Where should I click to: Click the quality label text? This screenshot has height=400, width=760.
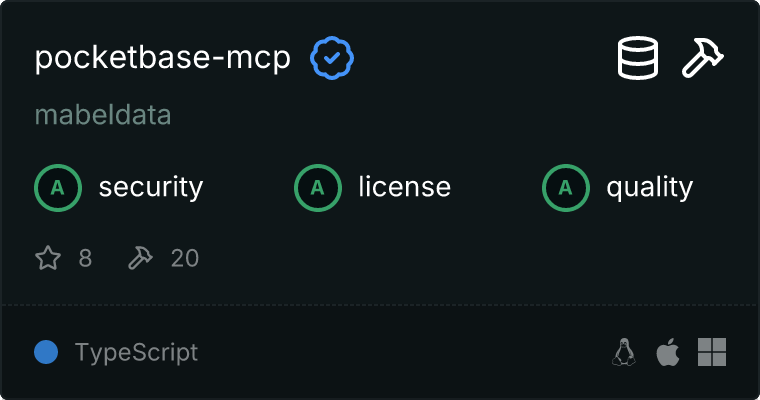point(650,188)
